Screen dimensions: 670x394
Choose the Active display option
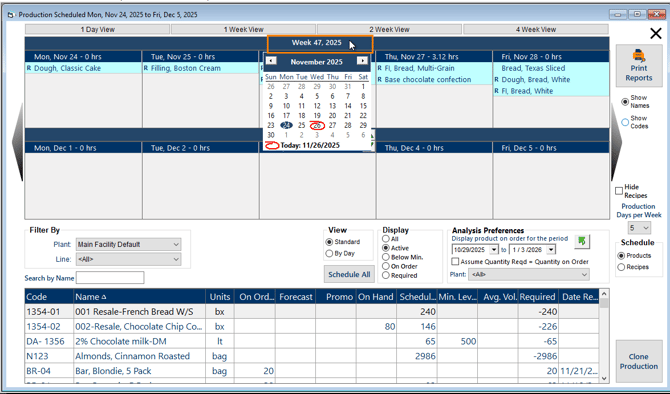point(386,248)
